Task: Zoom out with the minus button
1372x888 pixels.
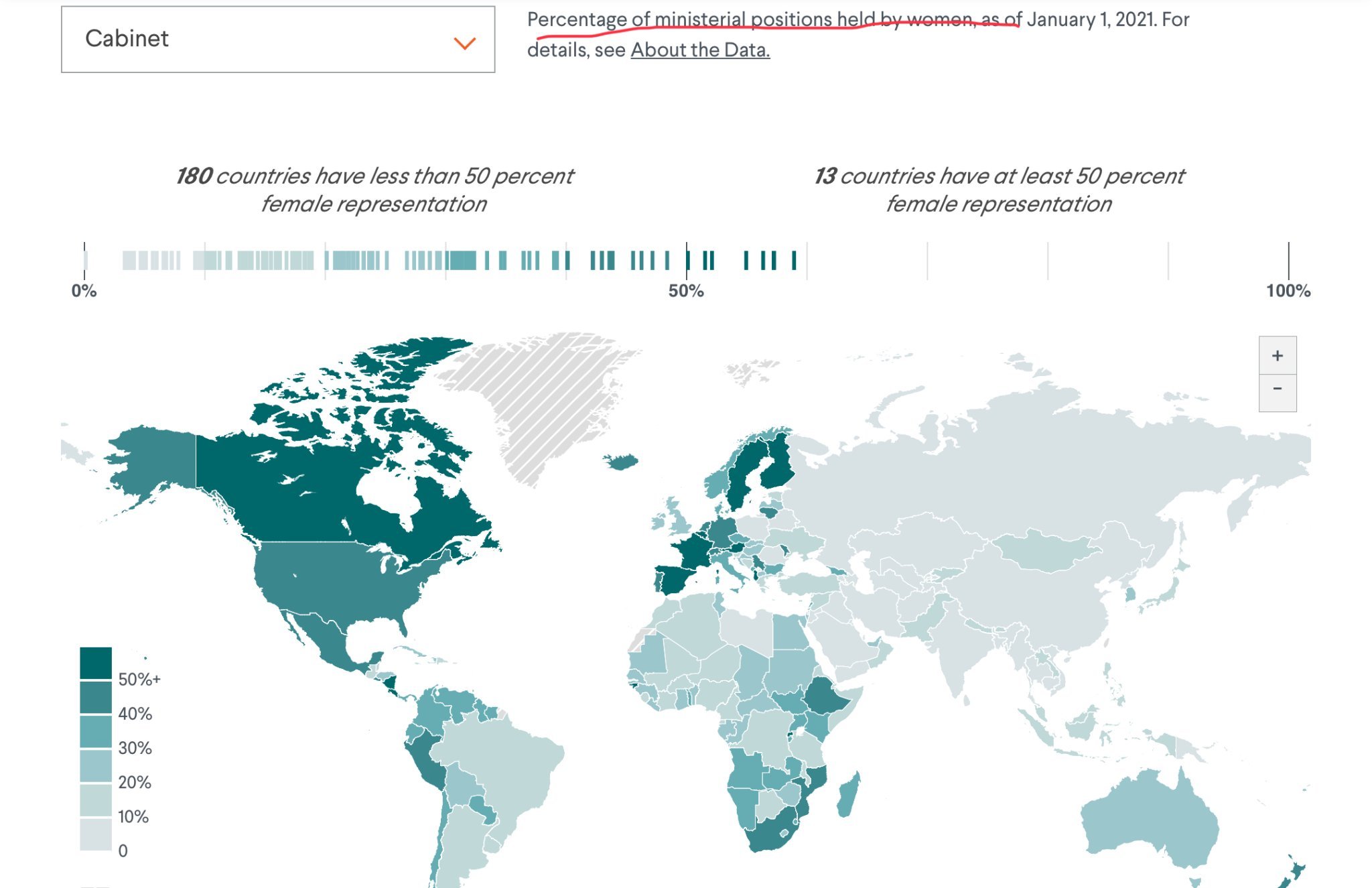Action: pos(1277,389)
